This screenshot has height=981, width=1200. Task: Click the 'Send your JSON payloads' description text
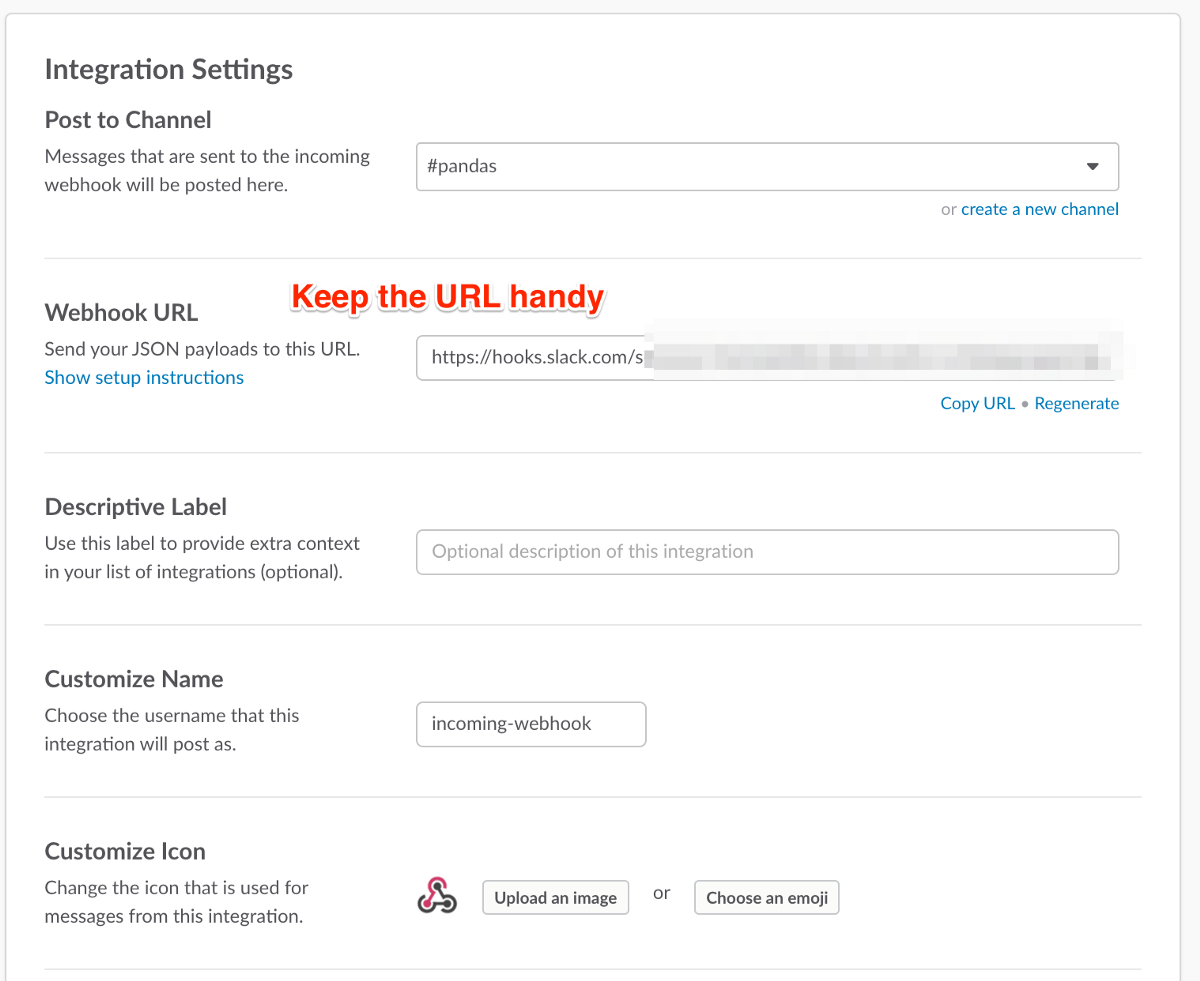(202, 350)
